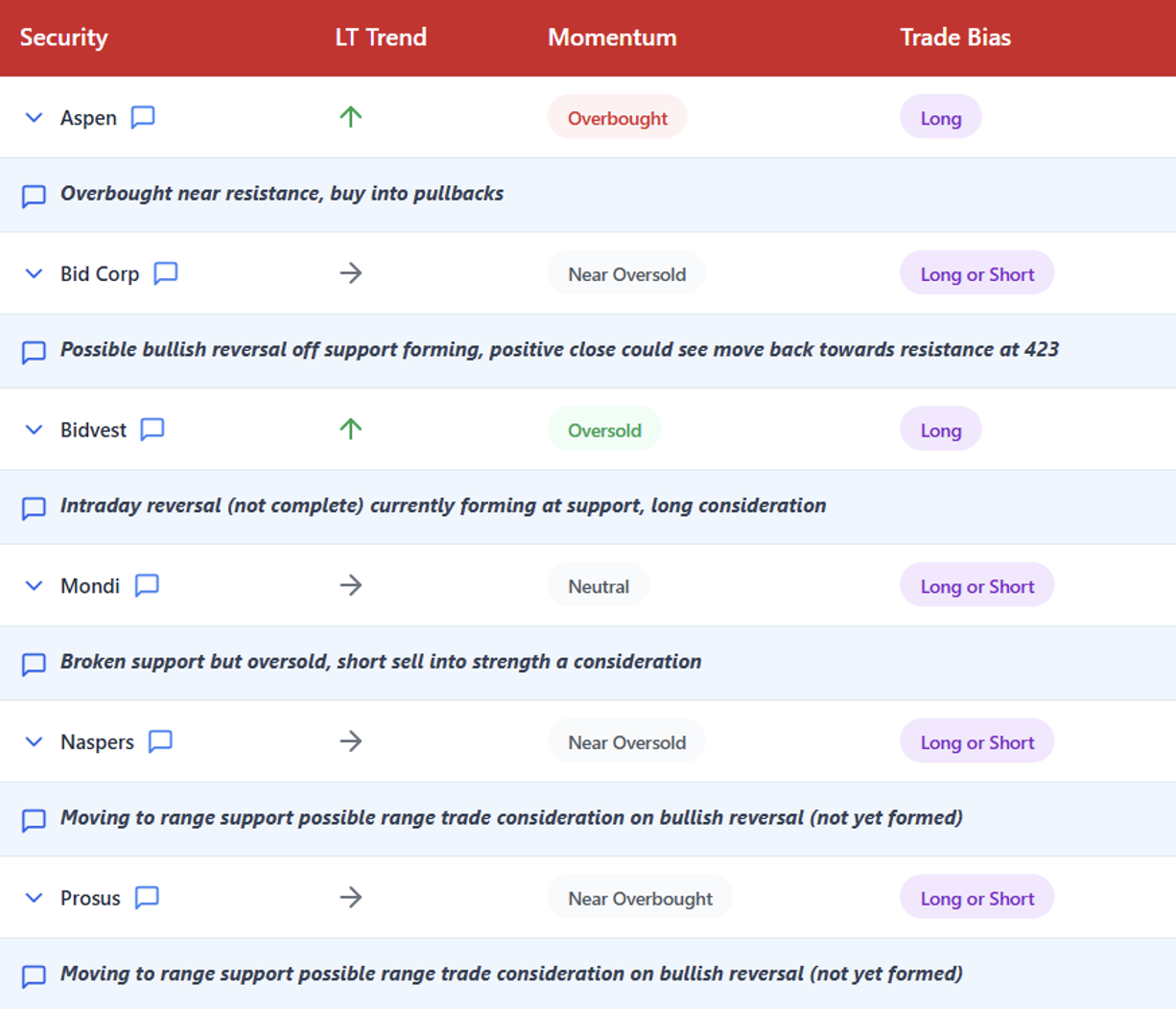
Task: Click the Oversold badge for Bidvest
Action: pyautogui.click(x=604, y=430)
